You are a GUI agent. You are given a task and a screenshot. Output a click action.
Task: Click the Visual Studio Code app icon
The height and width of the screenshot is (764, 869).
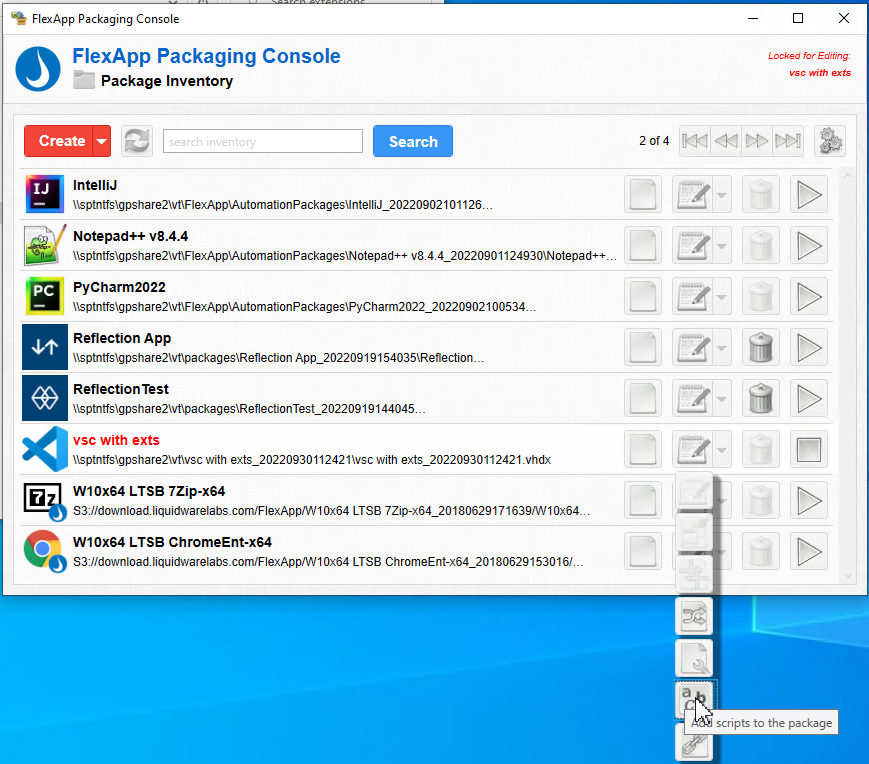point(45,449)
